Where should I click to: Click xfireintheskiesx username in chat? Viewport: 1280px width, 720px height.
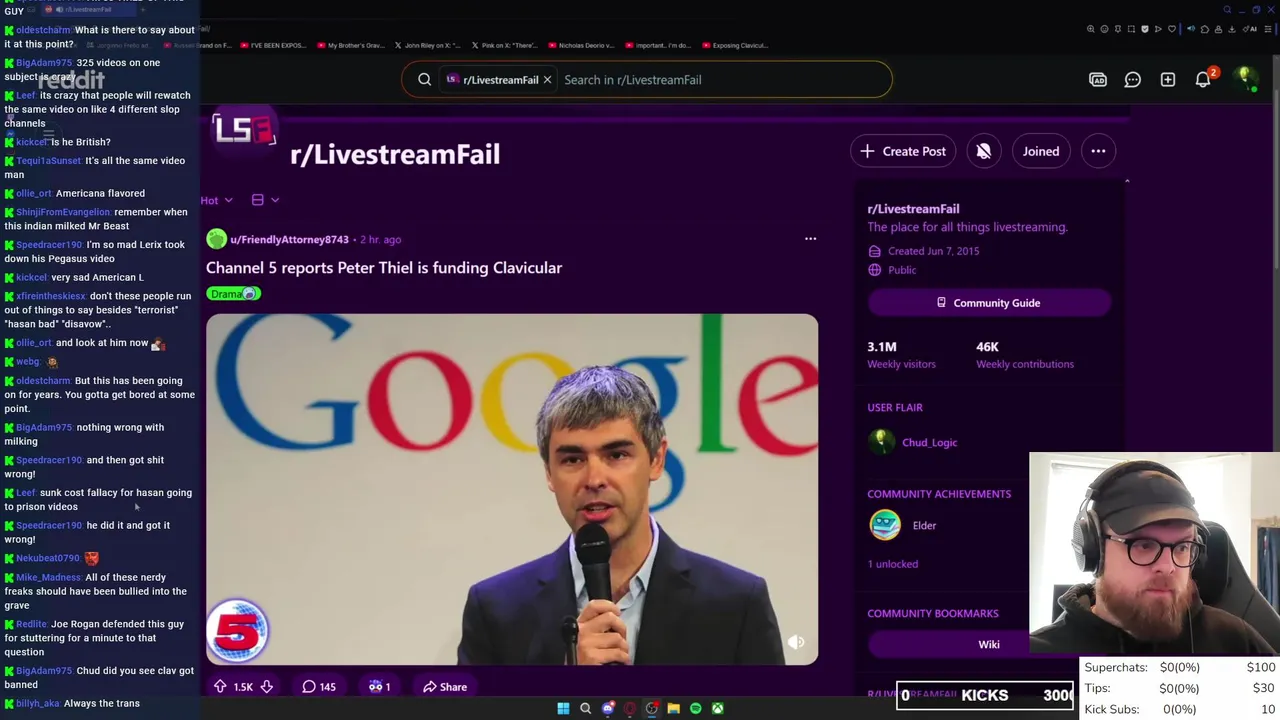[51, 296]
